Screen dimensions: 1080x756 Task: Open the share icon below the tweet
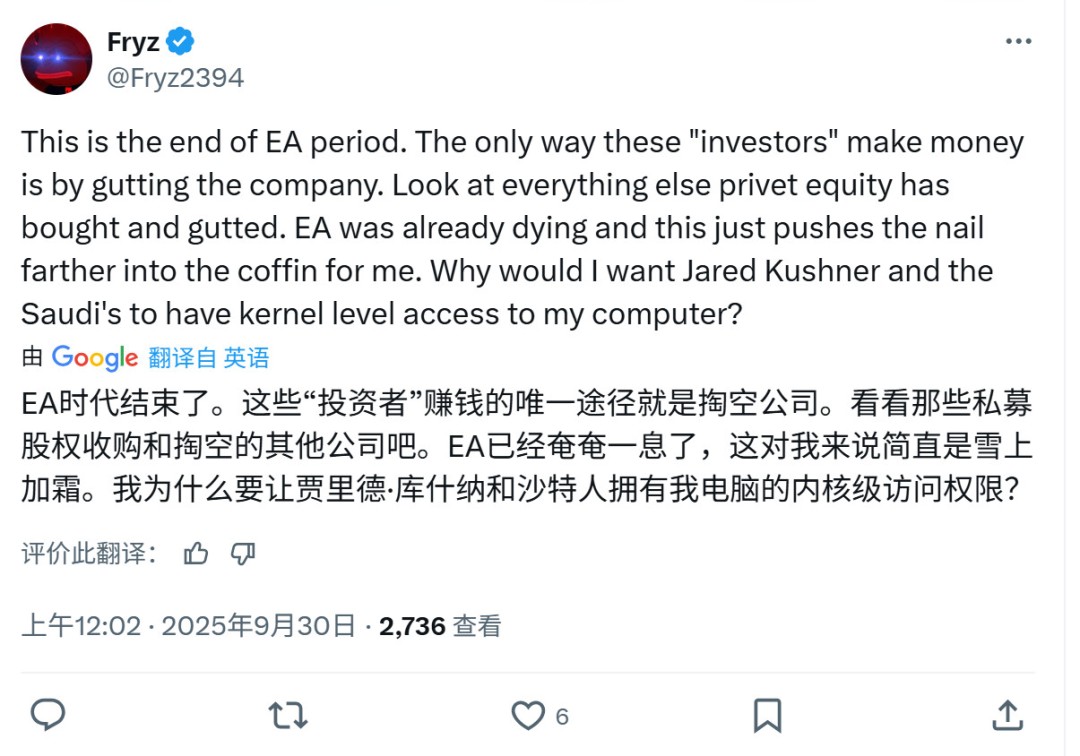tap(1010, 716)
